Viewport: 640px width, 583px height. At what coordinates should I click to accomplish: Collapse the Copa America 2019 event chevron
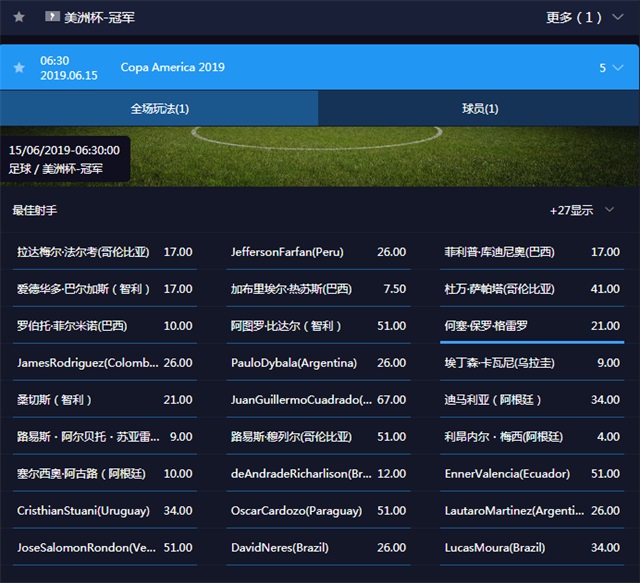coord(620,68)
